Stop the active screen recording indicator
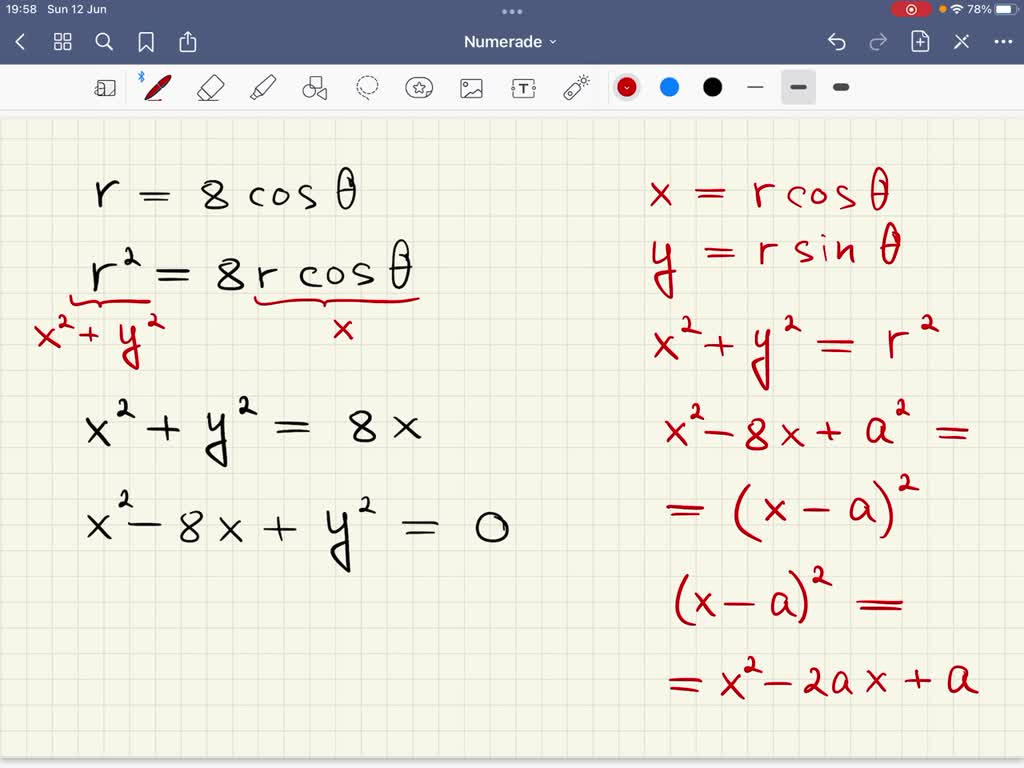Image resolution: width=1024 pixels, height=768 pixels. [x=910, y=9]
